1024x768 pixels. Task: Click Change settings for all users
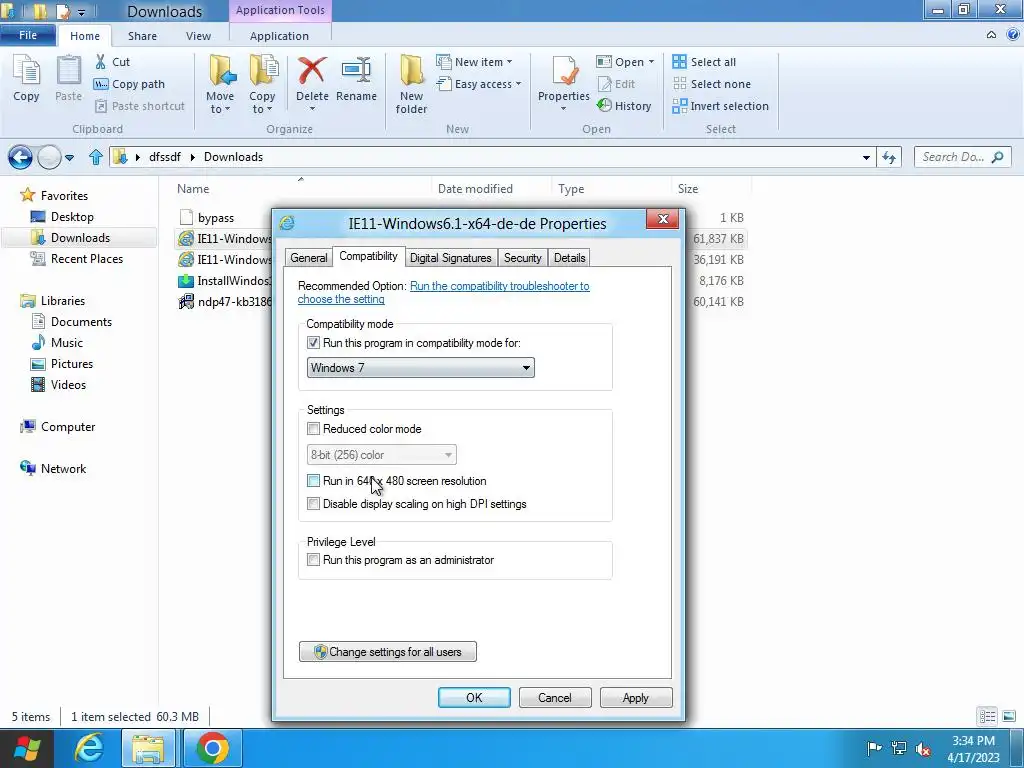[x=388, y=652]
